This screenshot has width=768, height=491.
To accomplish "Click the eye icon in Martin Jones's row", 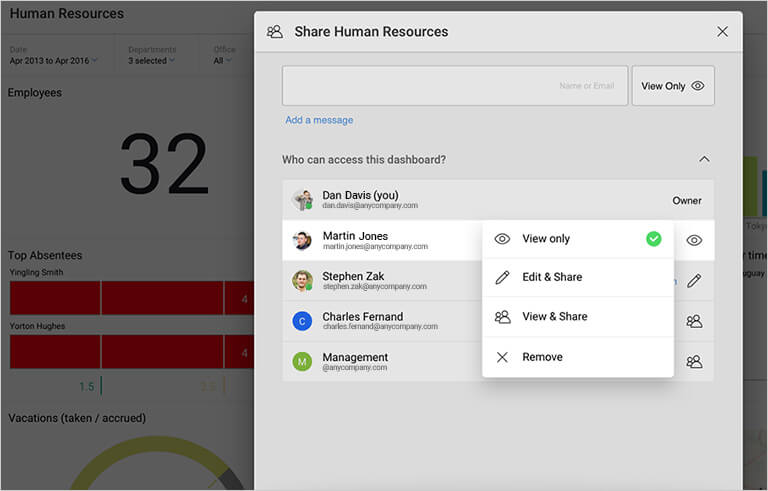I will [x=694, y=240].
